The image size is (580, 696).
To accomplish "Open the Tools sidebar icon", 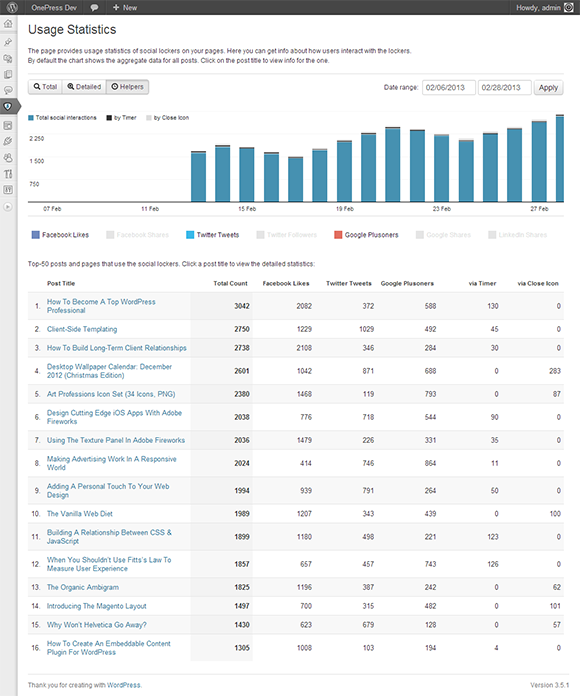I will [x=8, y=174].
